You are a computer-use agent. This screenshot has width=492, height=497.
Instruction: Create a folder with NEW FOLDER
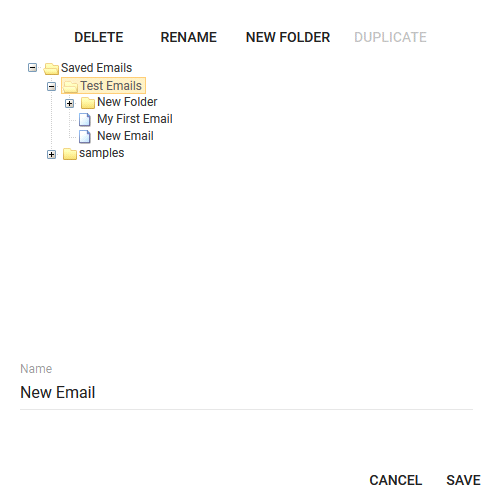pyautogui.click(x=288, y=37)
